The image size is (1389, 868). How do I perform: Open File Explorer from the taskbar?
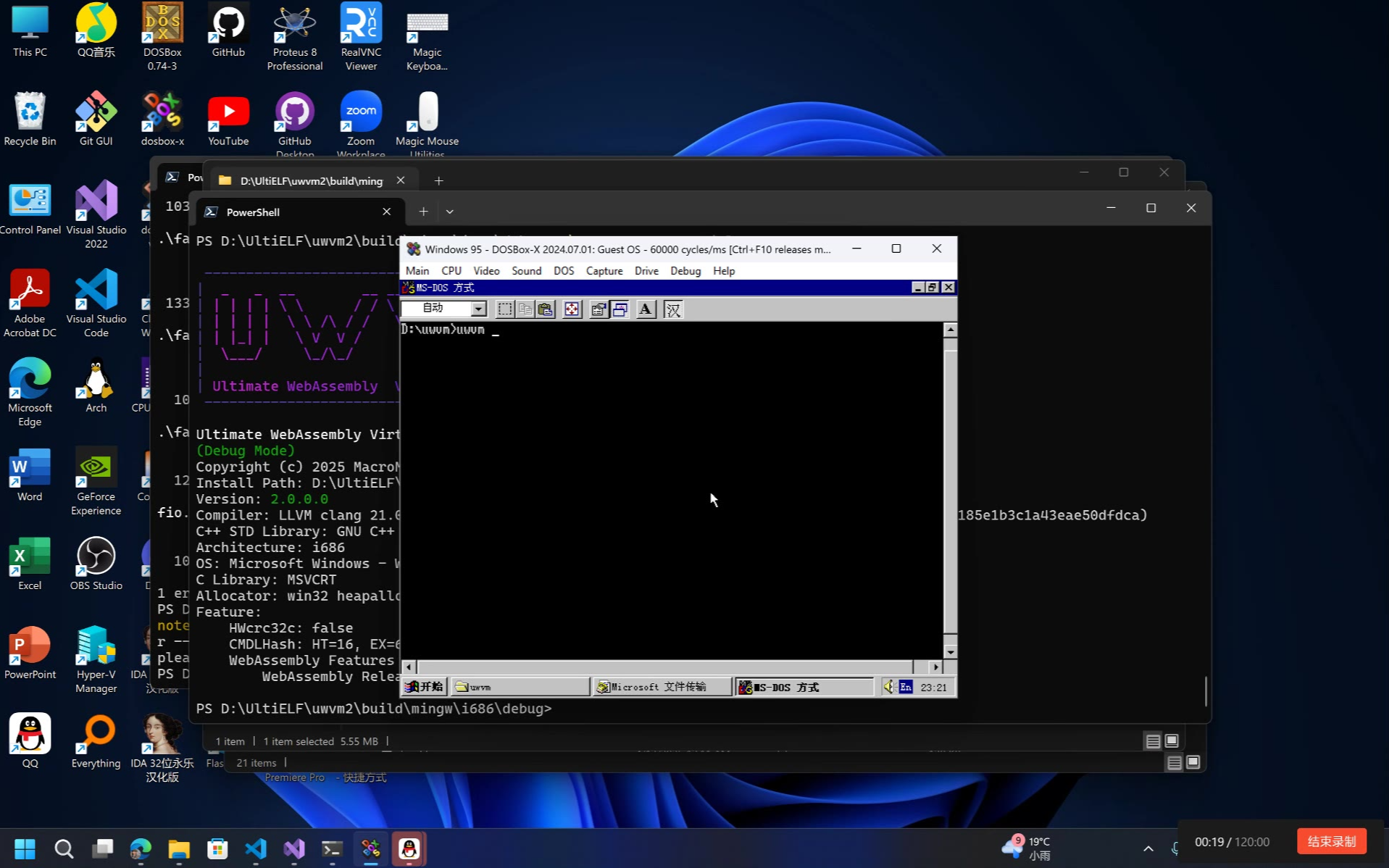click(179, 848)
